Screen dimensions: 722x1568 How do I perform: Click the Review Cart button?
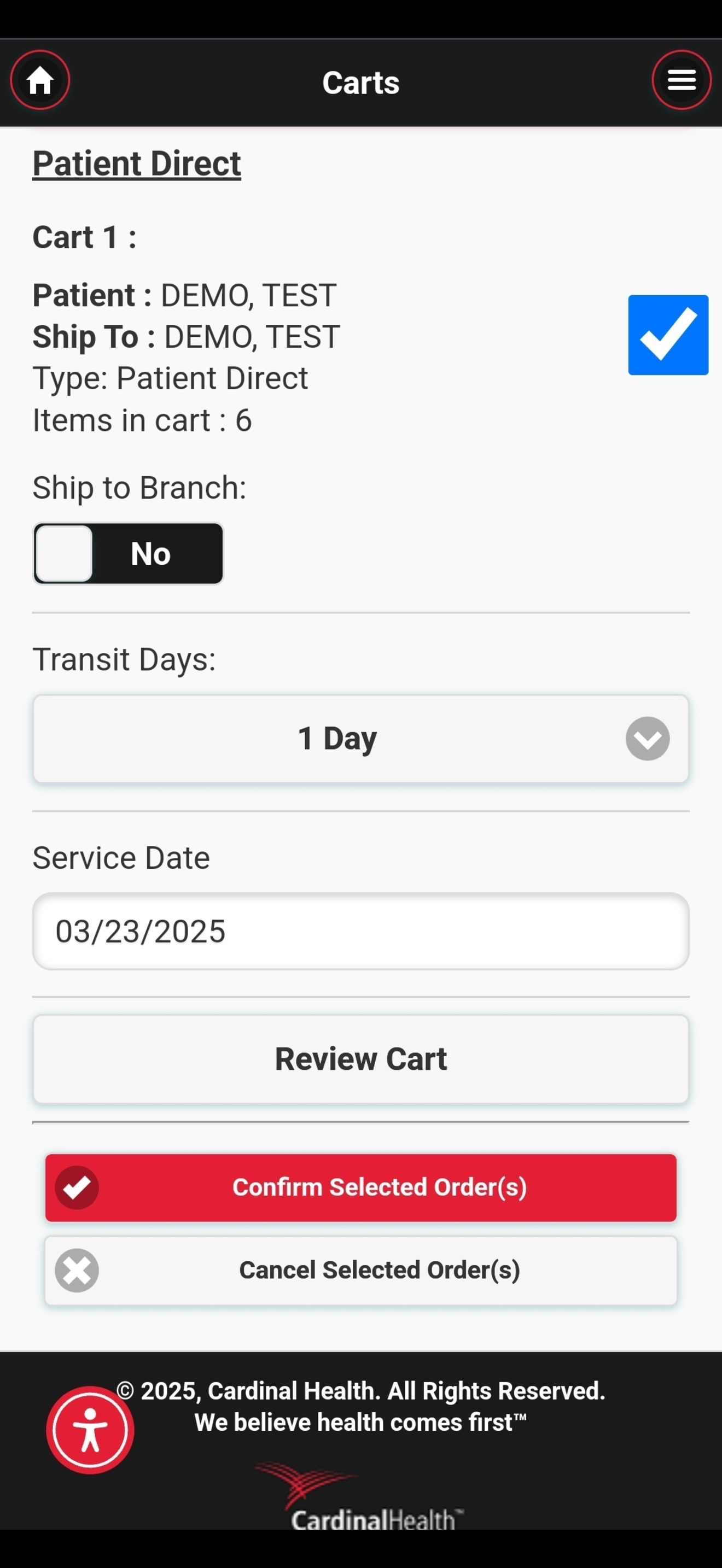coord(361,1059)
